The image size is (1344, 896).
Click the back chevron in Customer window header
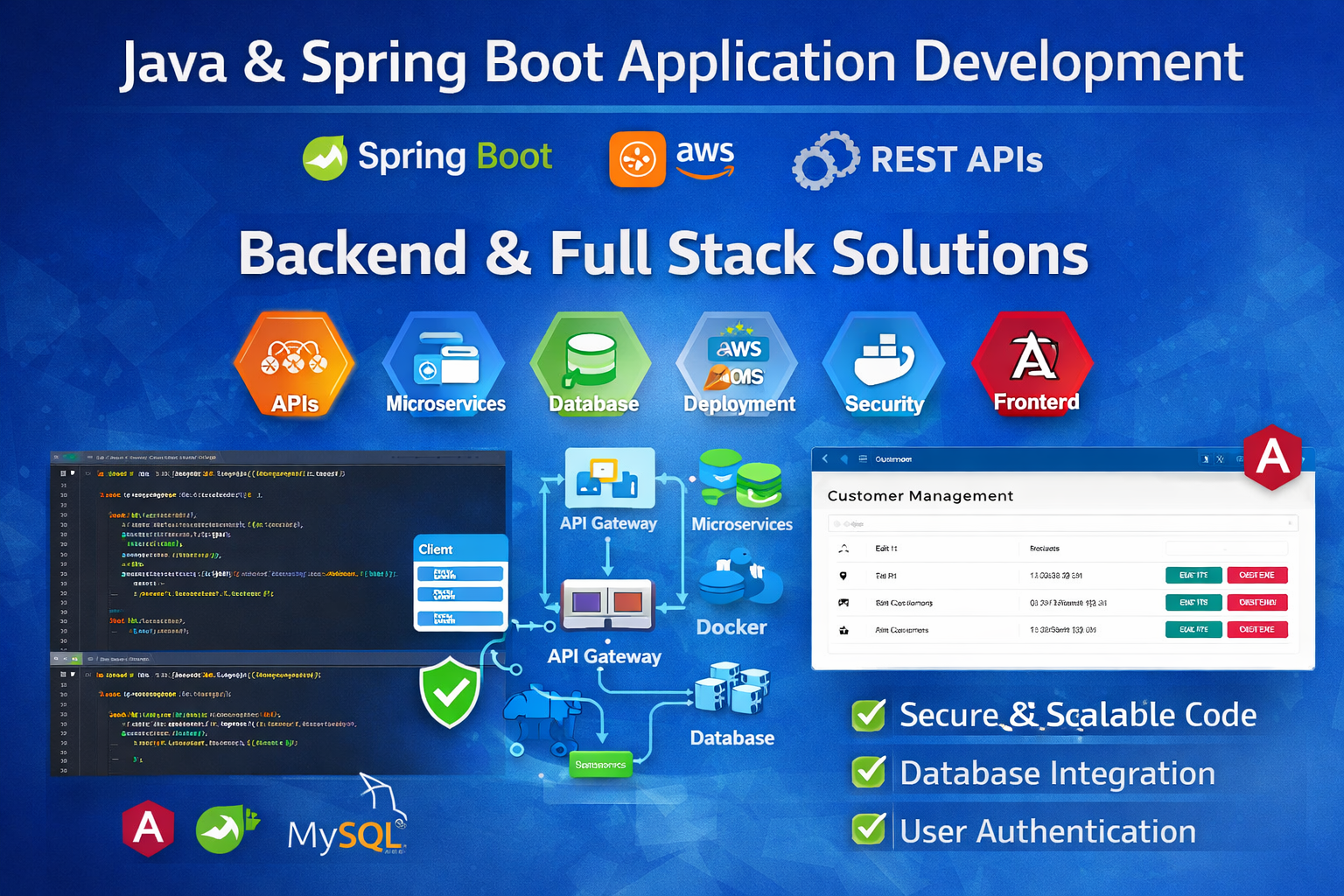tap(825, 458)
